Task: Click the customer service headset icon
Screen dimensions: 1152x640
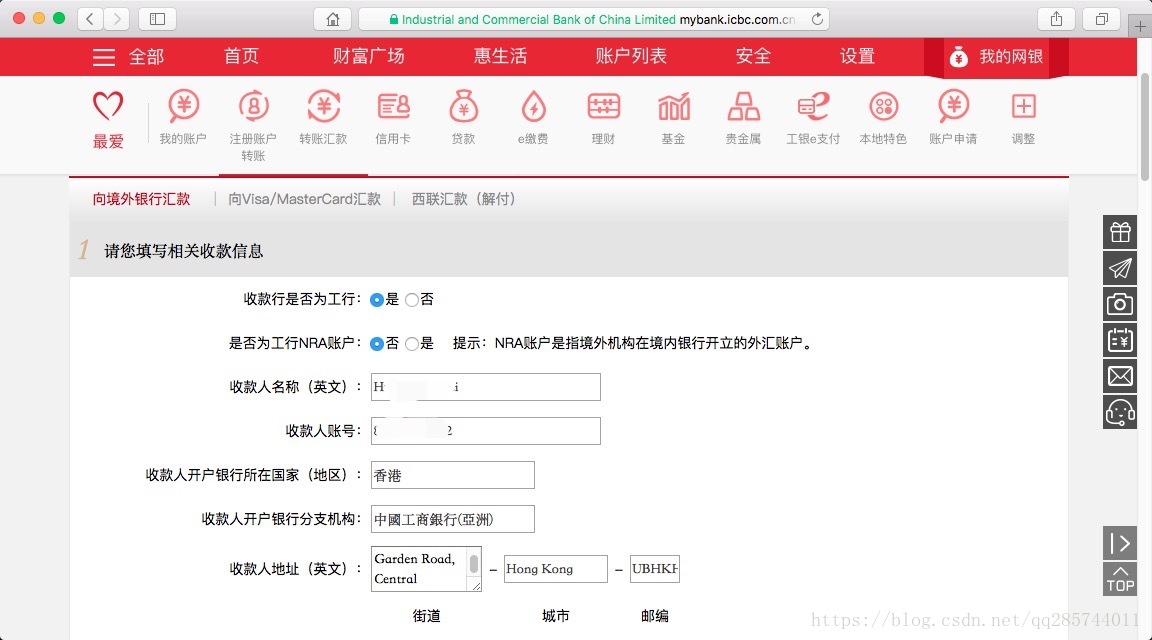Action: [x=1120, y=412]
